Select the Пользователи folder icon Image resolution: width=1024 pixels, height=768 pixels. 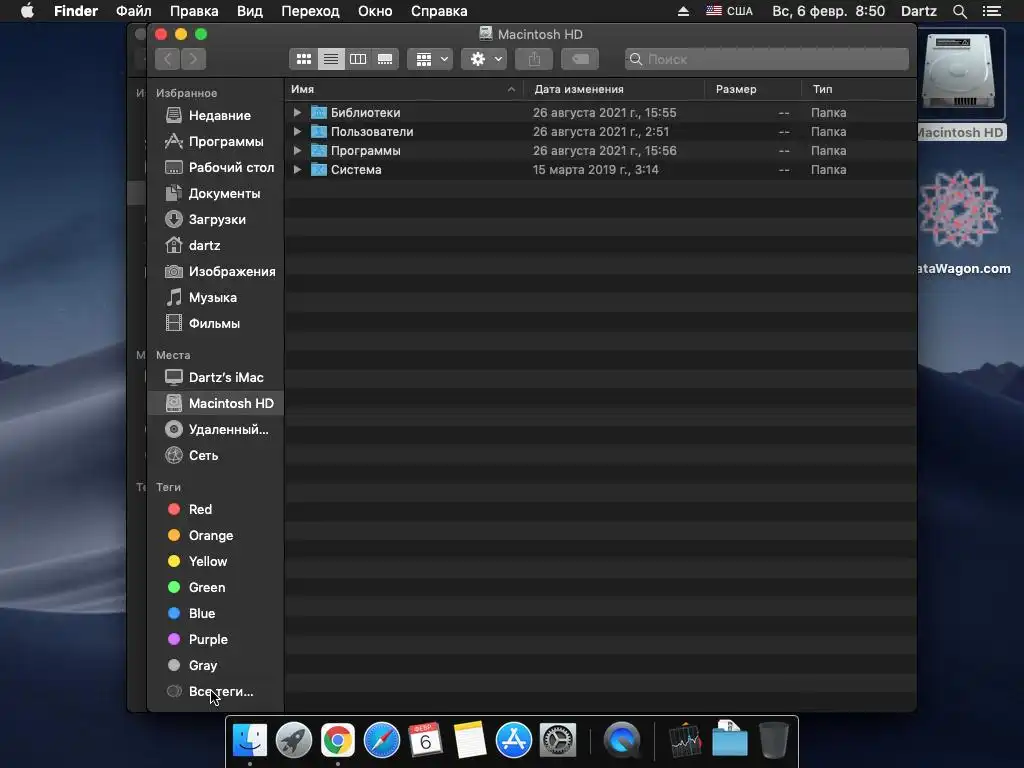tap(319, 131)
